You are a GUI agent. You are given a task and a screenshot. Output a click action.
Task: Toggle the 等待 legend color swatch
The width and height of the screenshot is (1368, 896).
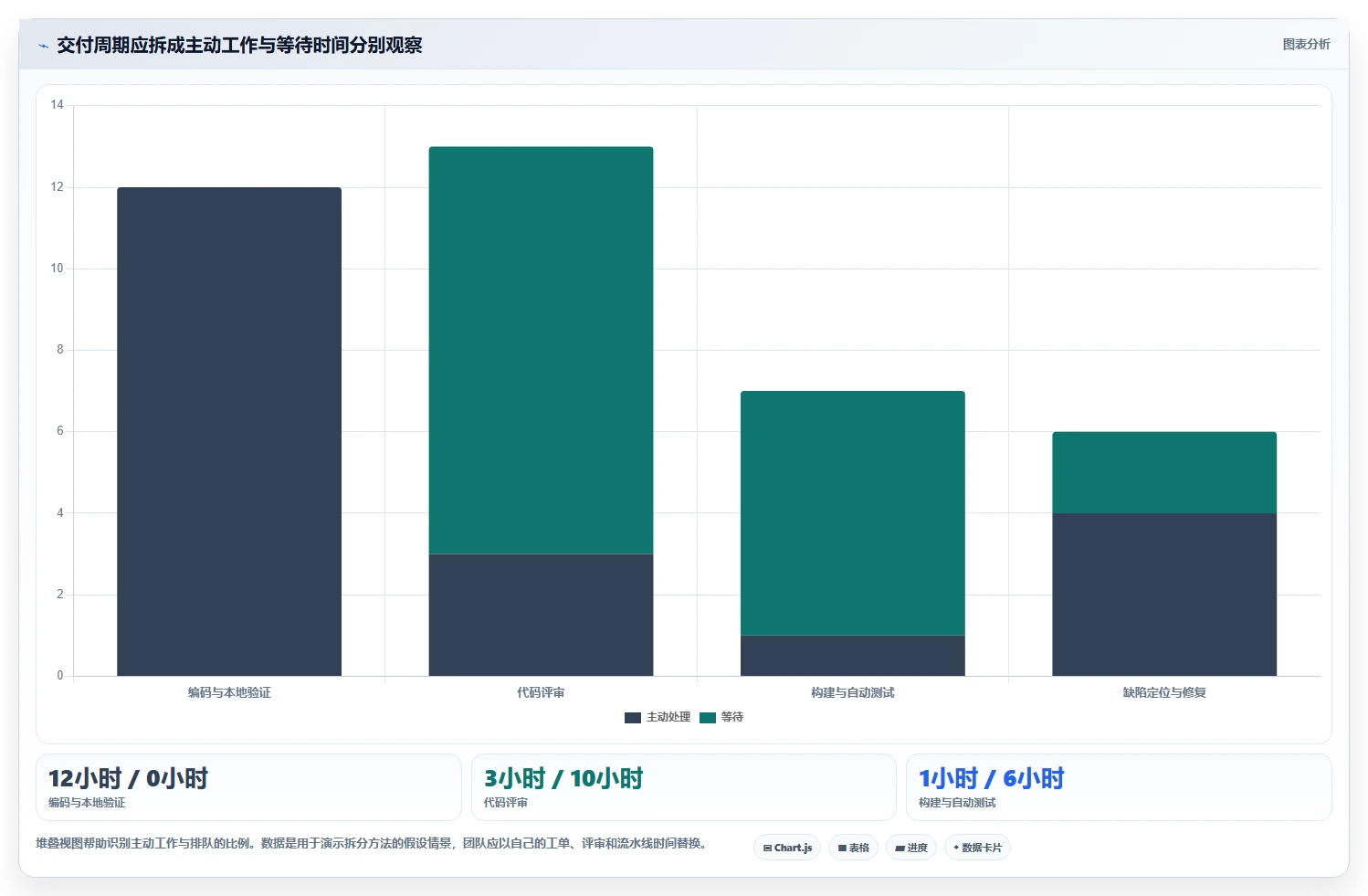pyautogui.click(x=708, y=718)
